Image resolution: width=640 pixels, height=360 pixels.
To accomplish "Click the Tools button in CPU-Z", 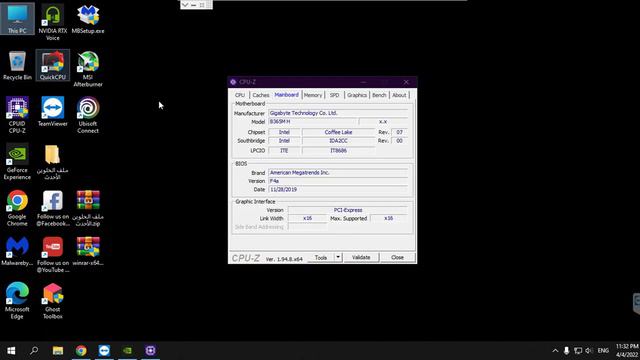I will click(x=321, y=258).
